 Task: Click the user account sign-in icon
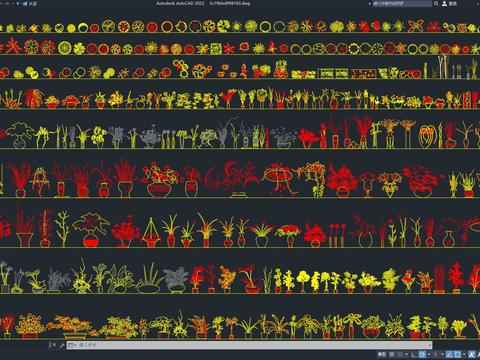pos(444,3)
